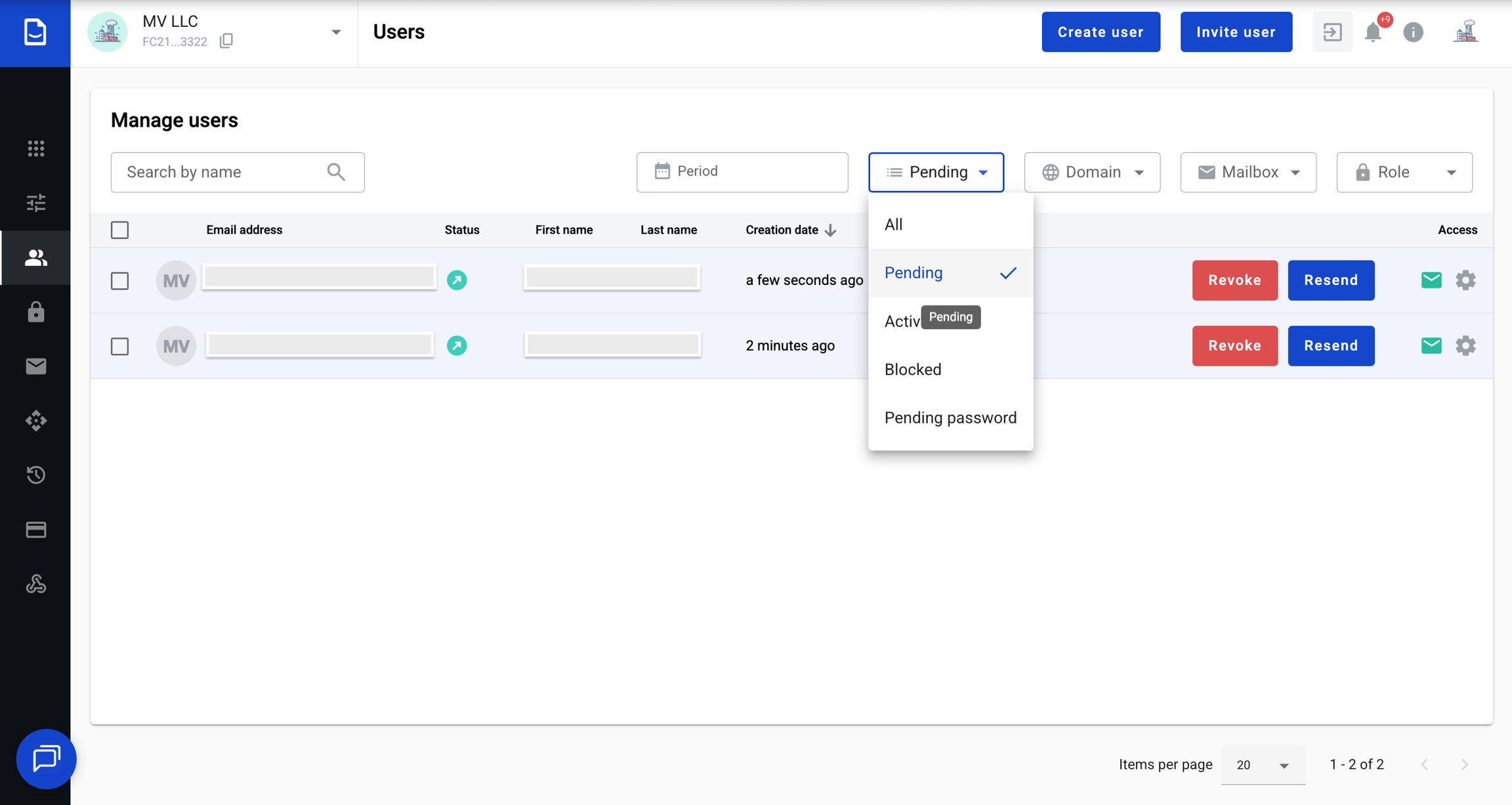
Task: Choose Blocked from status filter list
Action: pos(913,370)
